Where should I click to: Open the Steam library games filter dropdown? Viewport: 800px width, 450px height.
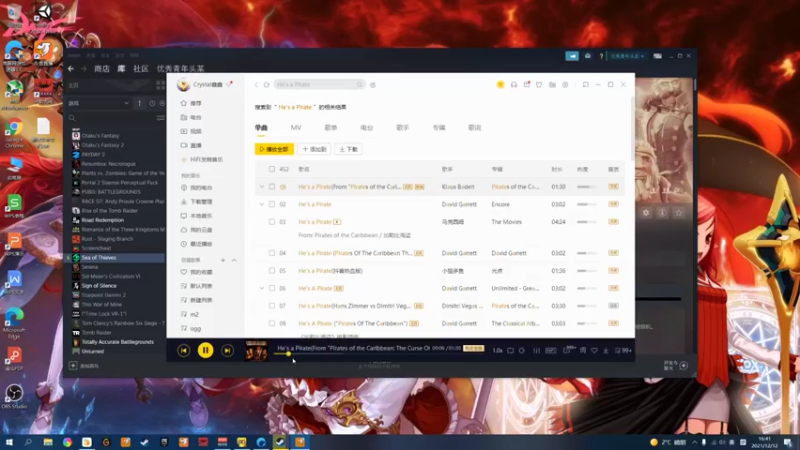99,103
